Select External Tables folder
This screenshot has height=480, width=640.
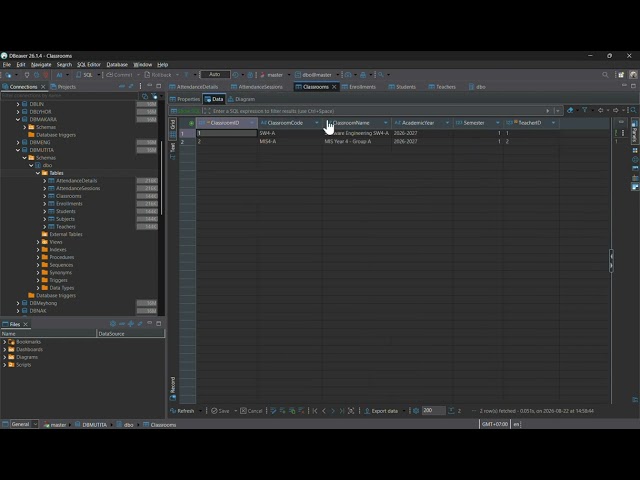pyautogui.click(x=66, y=234)
